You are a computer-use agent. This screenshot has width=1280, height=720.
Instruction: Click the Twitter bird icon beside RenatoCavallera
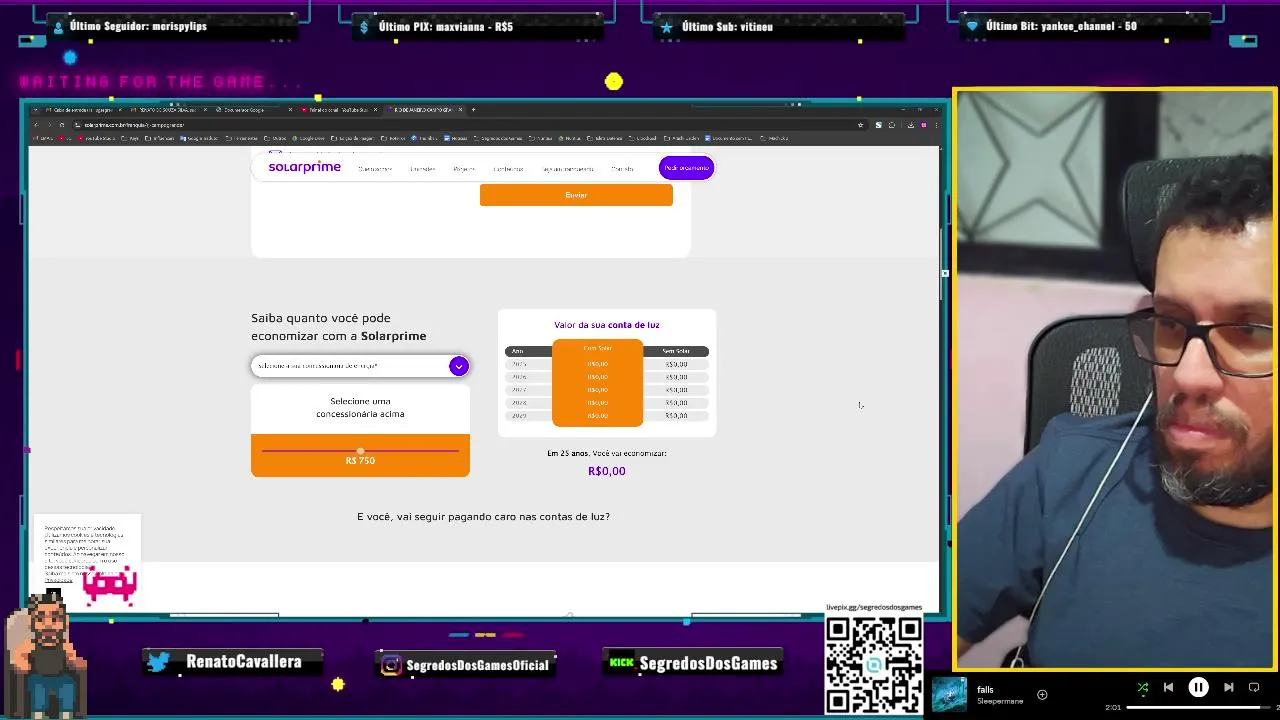[158, 662]
